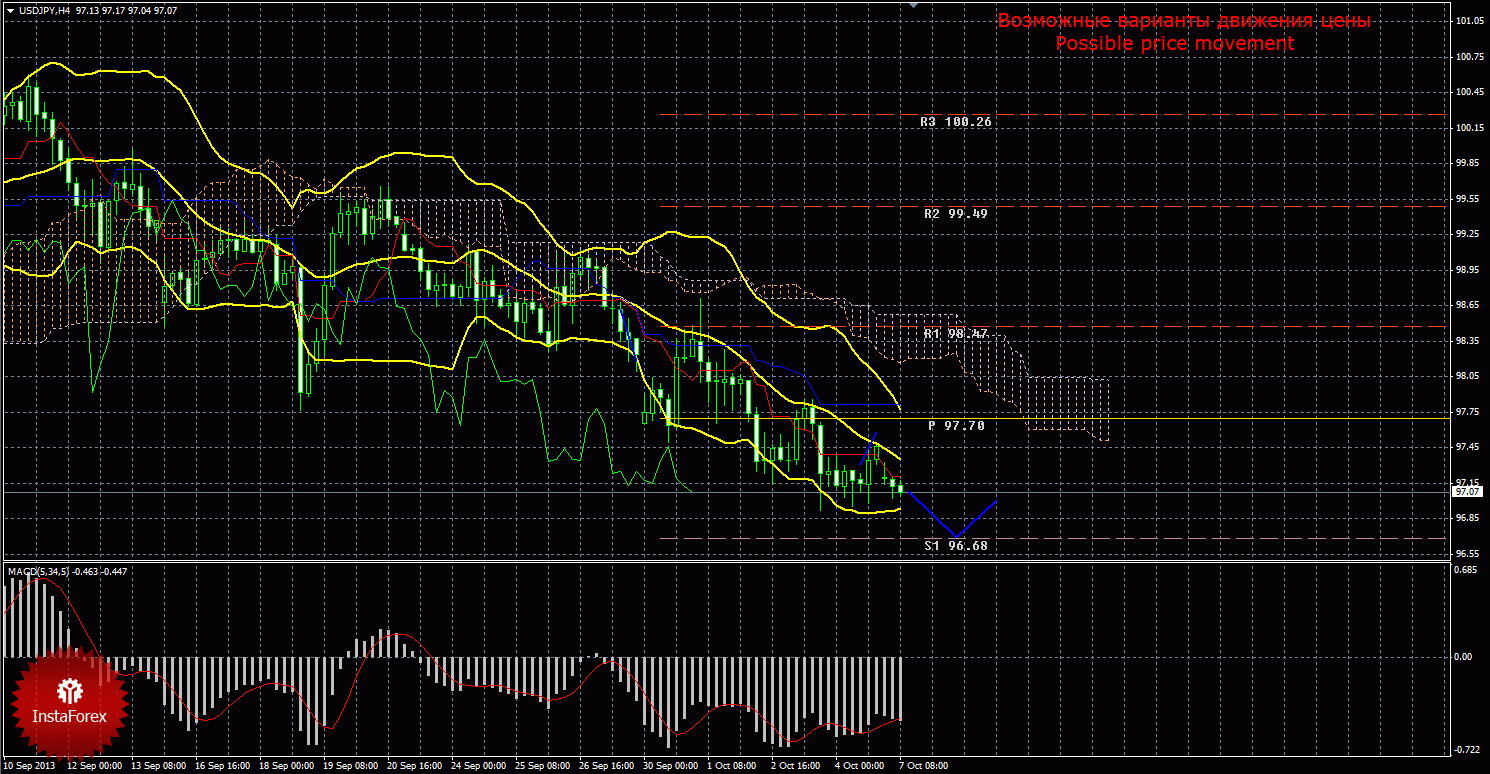
Task: Click the red 'Possible price movement' caption
Action: (1175, 44)
